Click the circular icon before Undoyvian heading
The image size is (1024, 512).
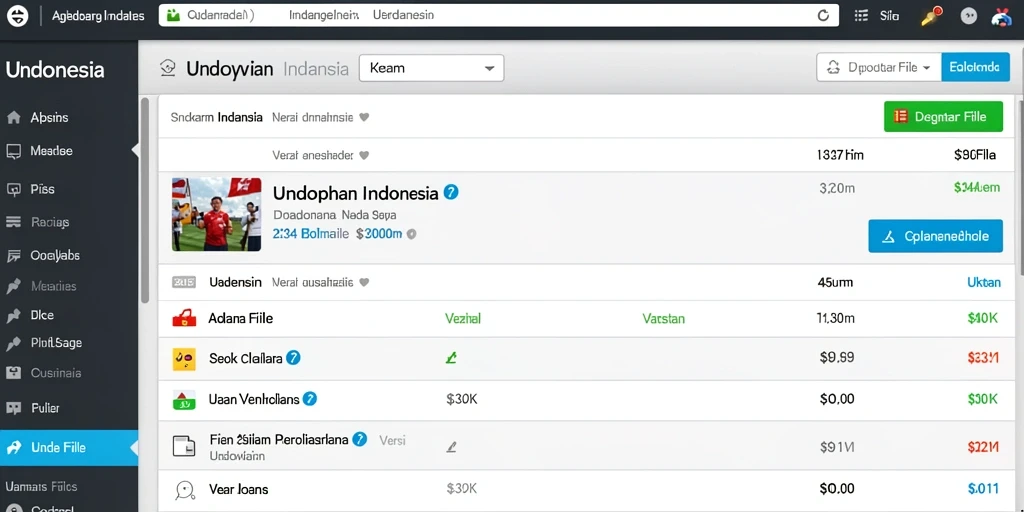pyautogui.click(x=168, y=68)
